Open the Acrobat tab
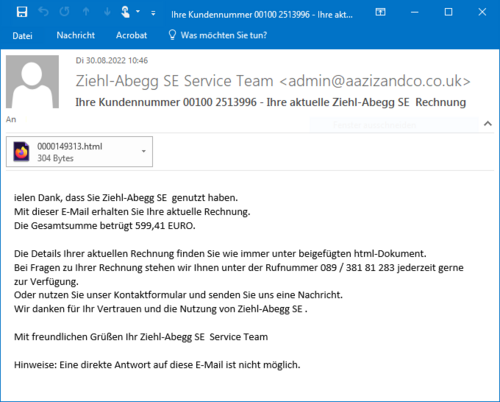The height and width of the screenshot is (402, 500). point(131,35)
